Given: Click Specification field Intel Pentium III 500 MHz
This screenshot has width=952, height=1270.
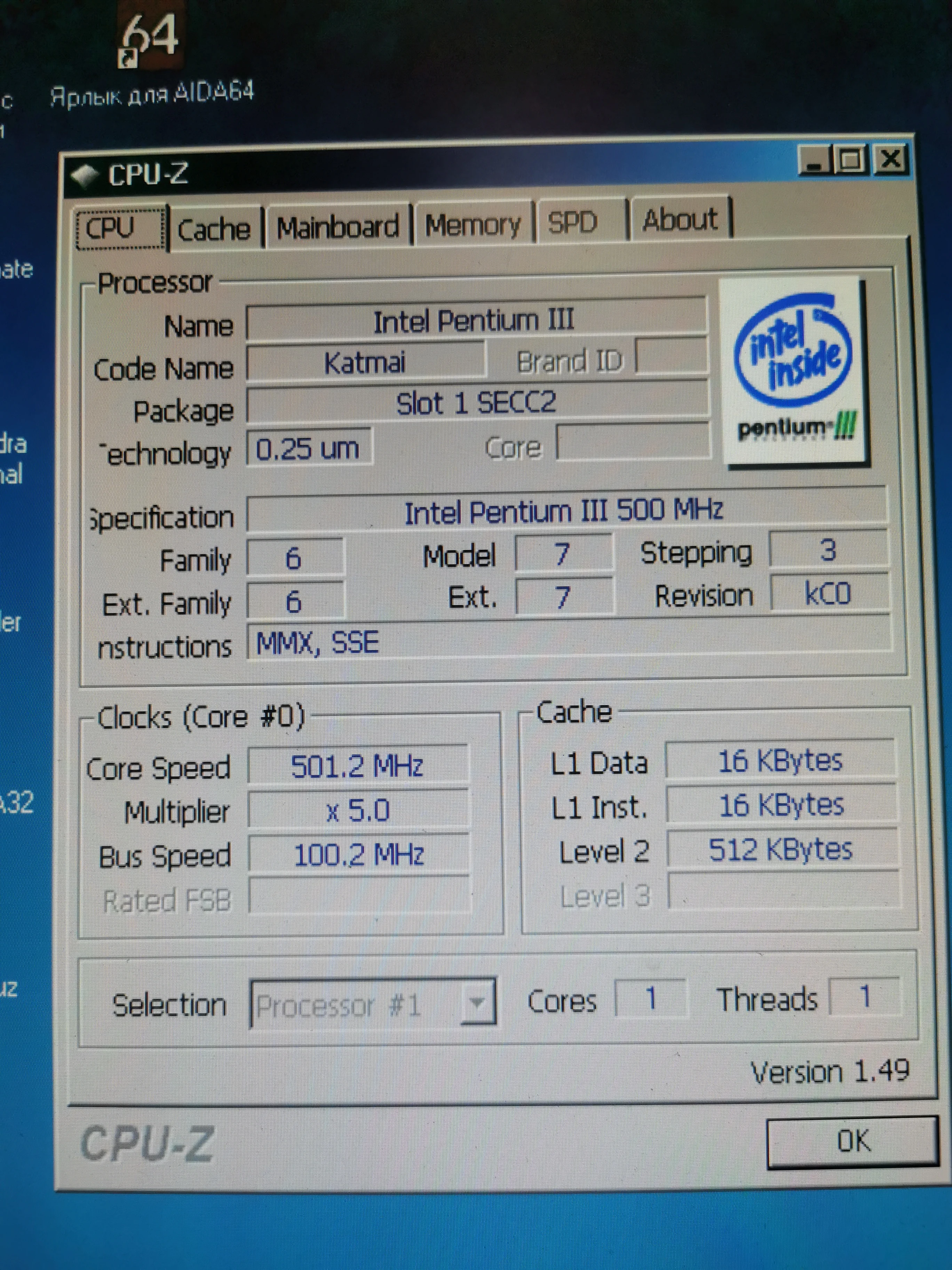Looking at the screenshot, I should [x=567, y=511].
